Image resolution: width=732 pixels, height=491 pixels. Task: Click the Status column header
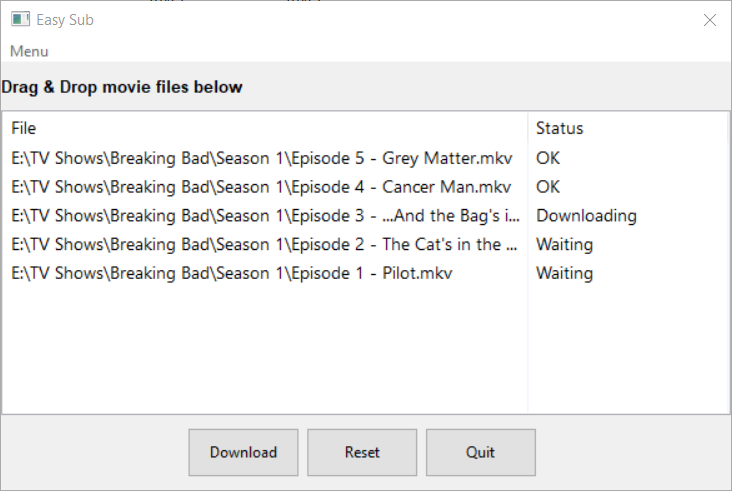point(559,128)
